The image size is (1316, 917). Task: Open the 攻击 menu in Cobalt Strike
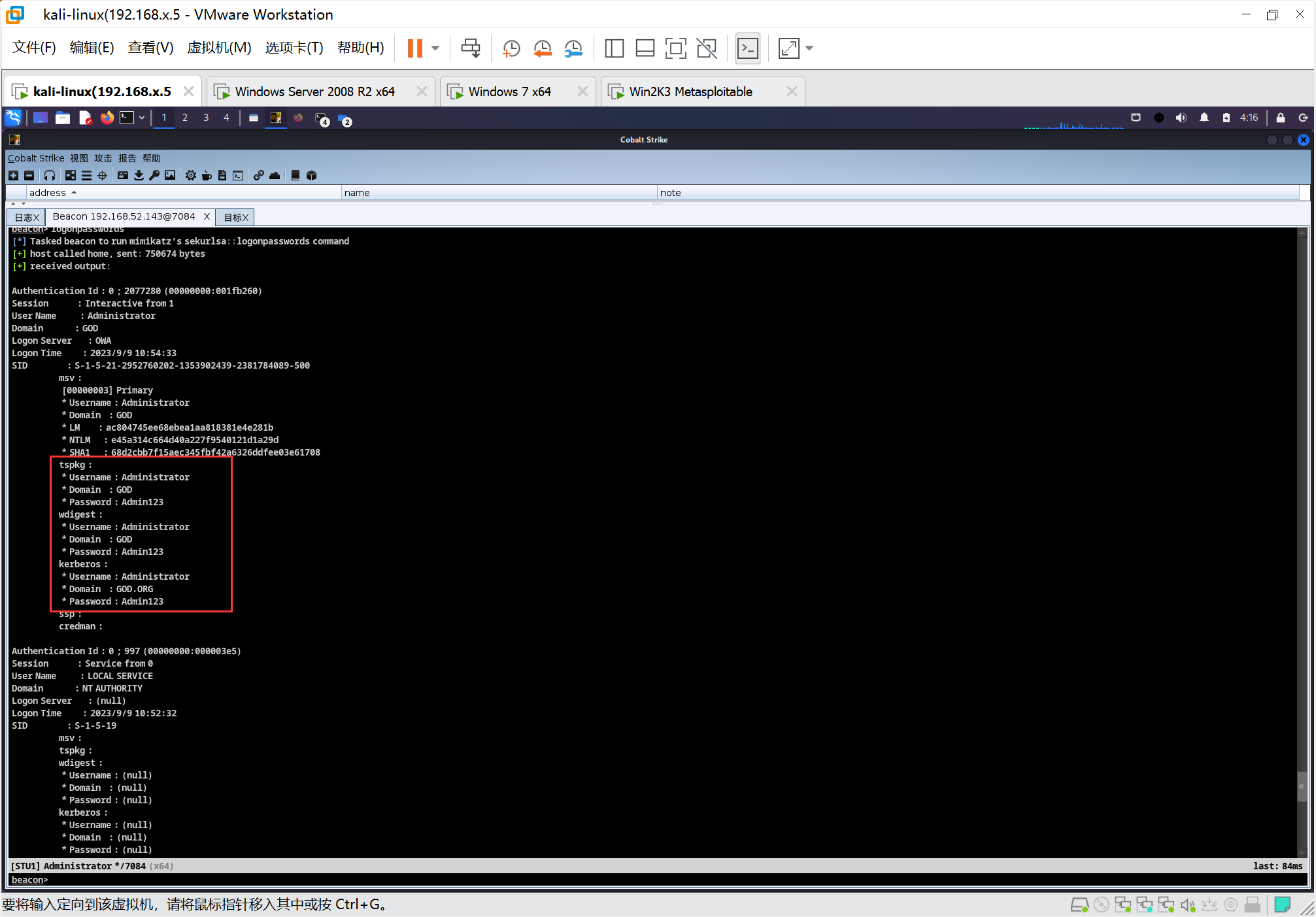click(x=103, y=158)
